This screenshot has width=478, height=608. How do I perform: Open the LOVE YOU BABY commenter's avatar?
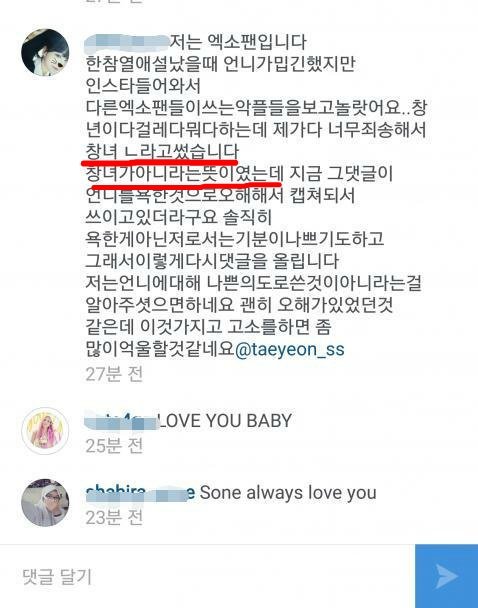tap(45, 431)
